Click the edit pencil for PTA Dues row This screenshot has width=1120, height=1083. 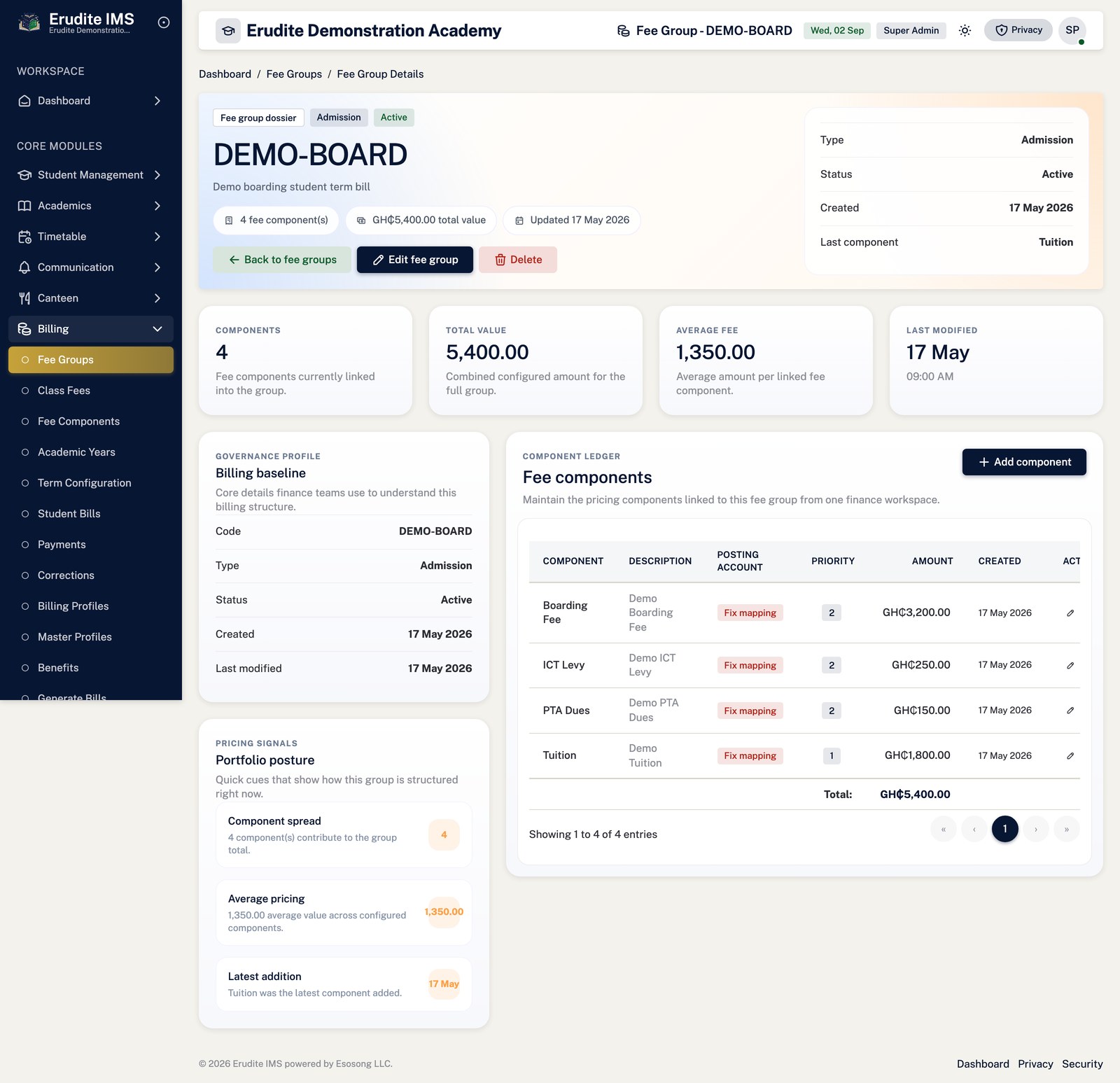pyautogui.click(x=1070, y=711)
